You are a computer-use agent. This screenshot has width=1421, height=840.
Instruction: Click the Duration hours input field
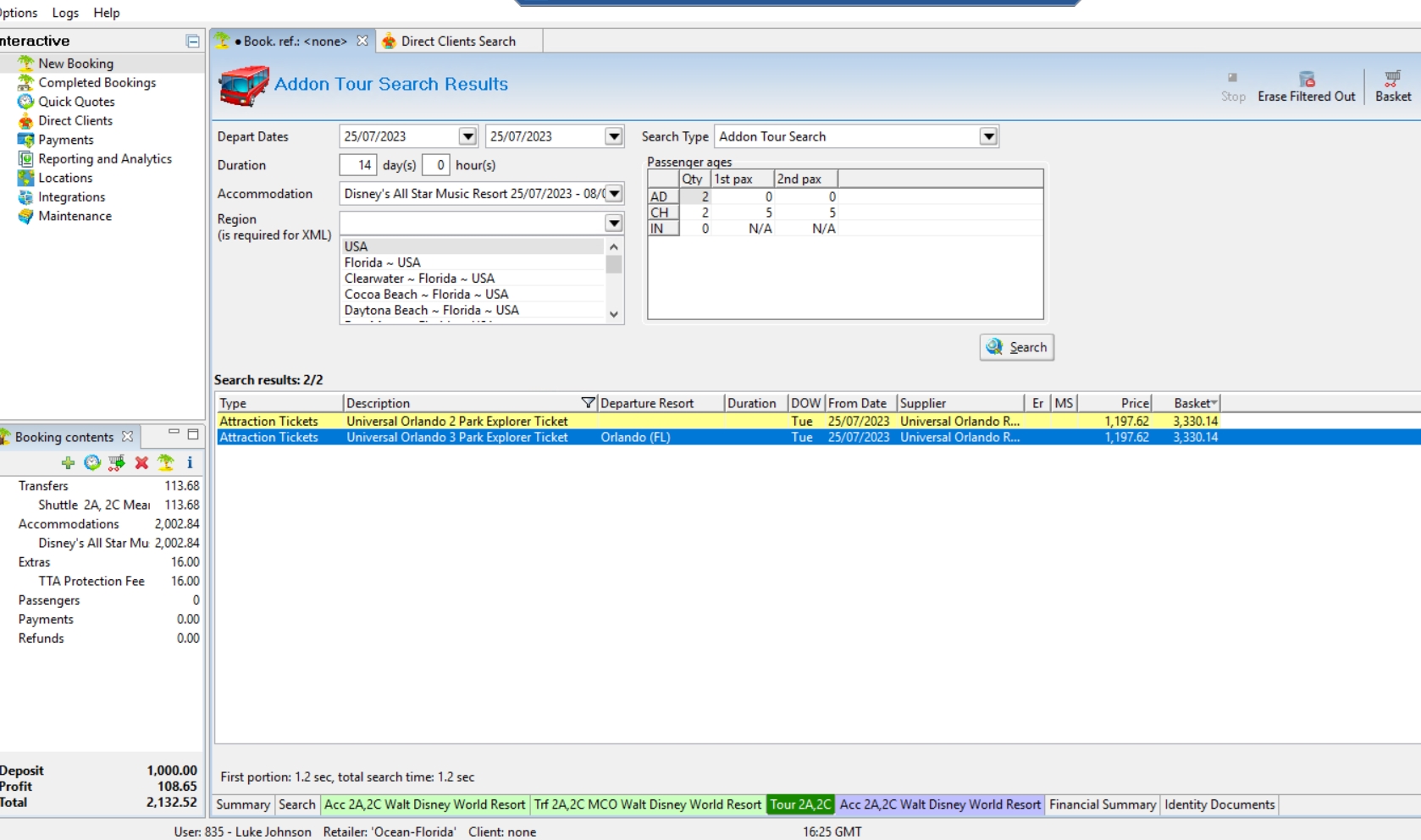coord(435,165)
